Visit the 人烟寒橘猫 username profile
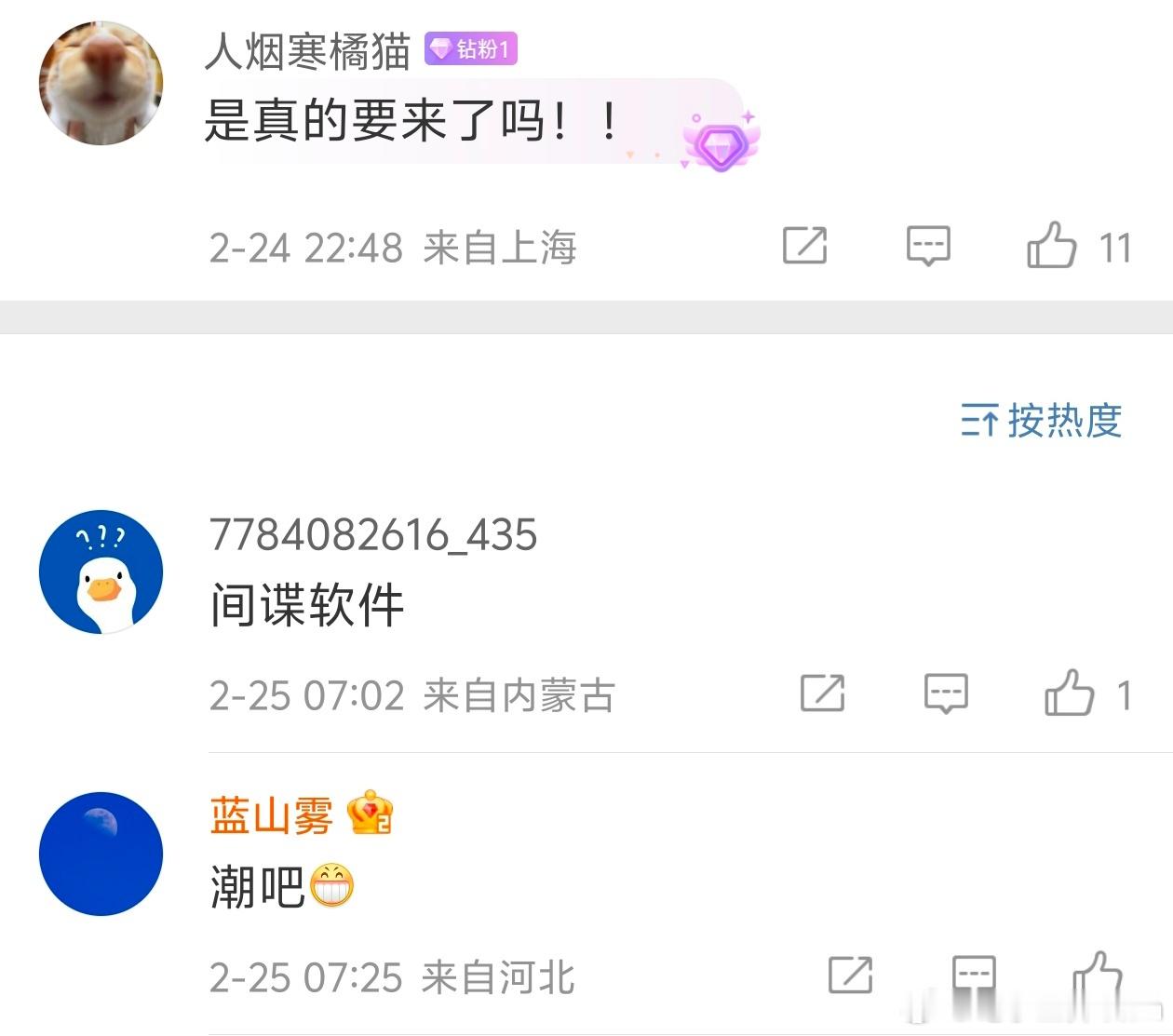1173x1036 pixels. (307, 50)
